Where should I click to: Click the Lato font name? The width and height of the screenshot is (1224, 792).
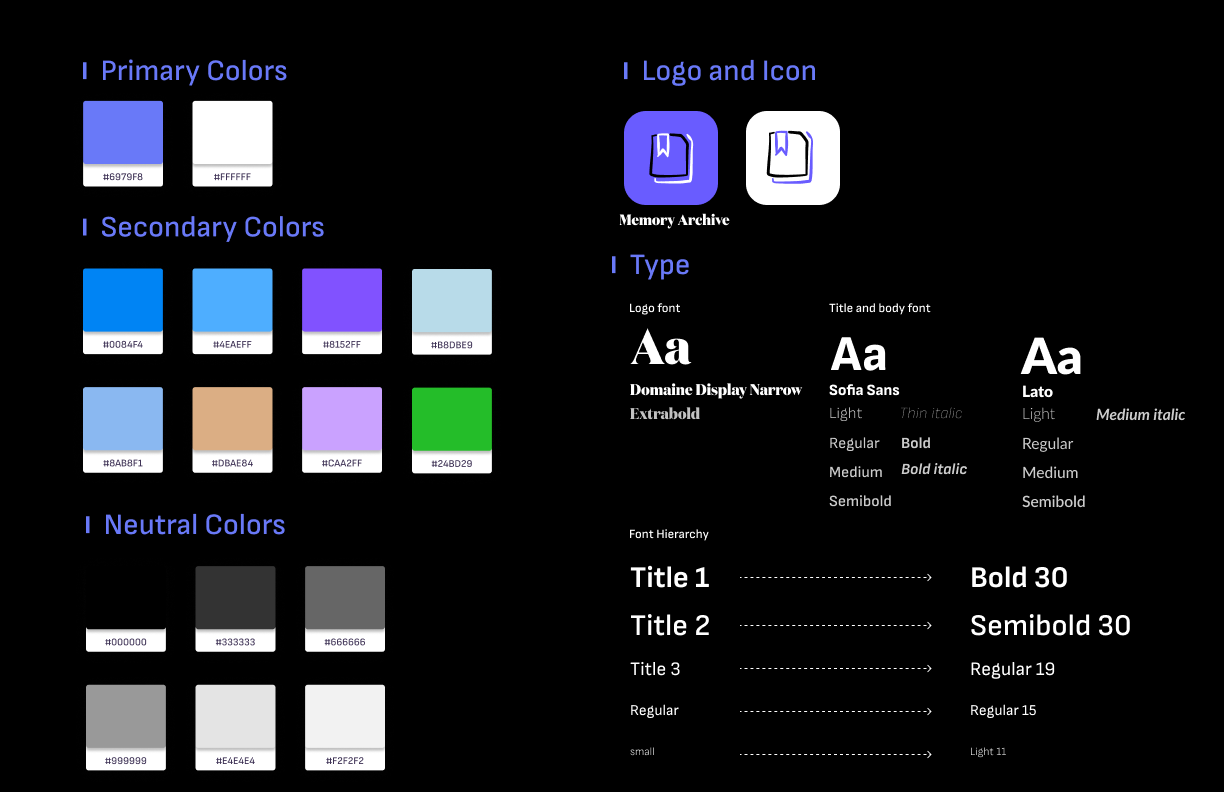coord(1037,392)
